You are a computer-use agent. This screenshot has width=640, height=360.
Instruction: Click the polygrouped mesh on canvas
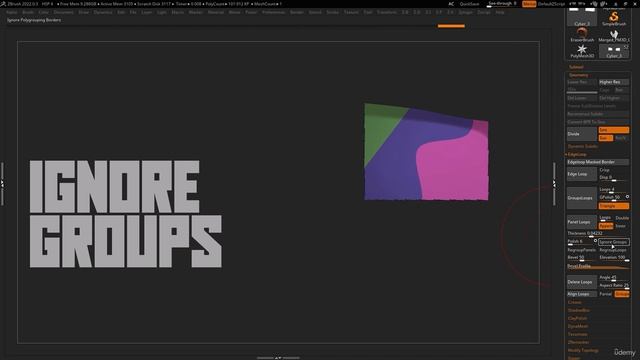[426, 152]
